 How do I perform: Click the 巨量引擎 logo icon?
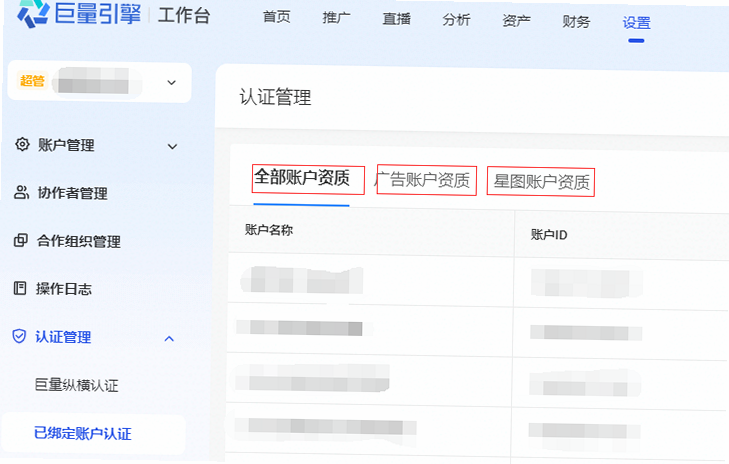tap(33, 13)
